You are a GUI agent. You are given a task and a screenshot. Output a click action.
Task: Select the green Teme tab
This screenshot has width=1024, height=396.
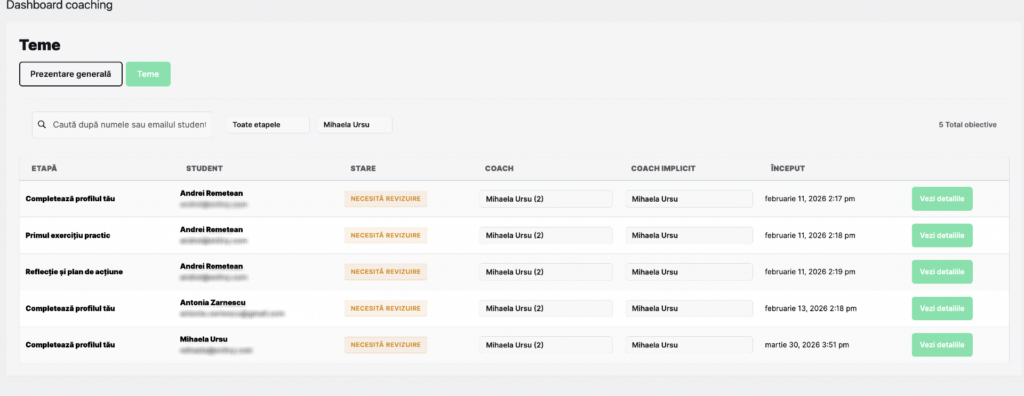tap(148, 74)
